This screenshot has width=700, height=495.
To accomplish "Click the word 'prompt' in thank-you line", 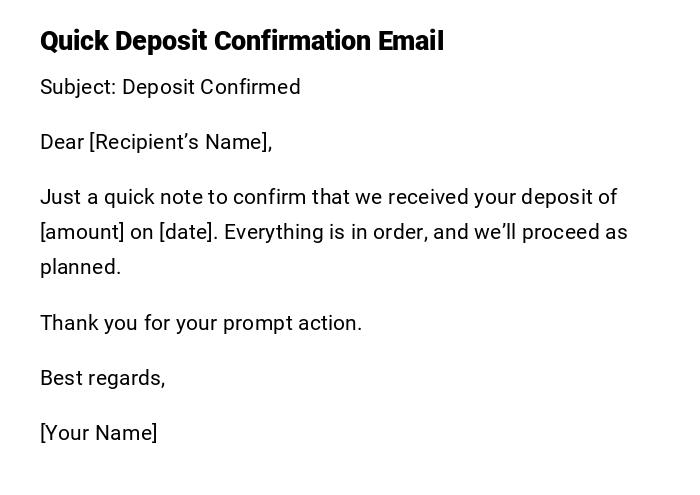I will [x=258, y=323].
